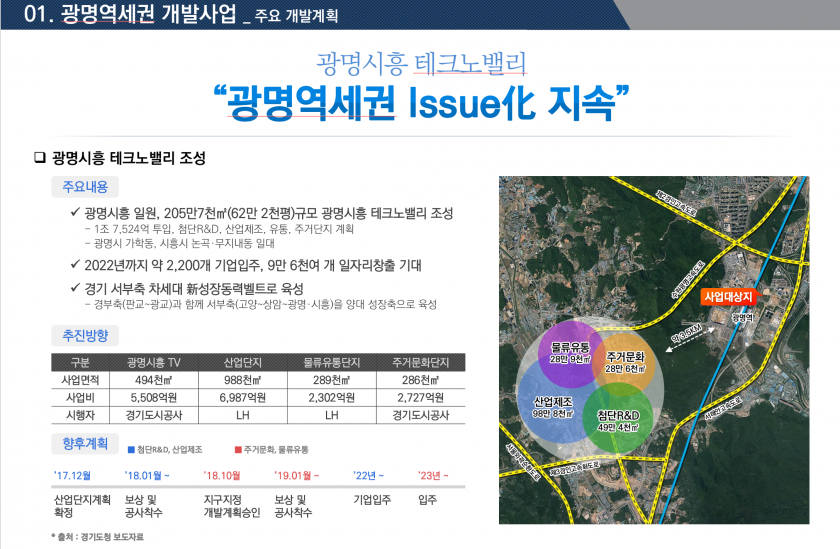The height and width of the screenshot is (549, 840).
Task: Click the 산업단지 column header in the table
Action: [x=242, y=361]
